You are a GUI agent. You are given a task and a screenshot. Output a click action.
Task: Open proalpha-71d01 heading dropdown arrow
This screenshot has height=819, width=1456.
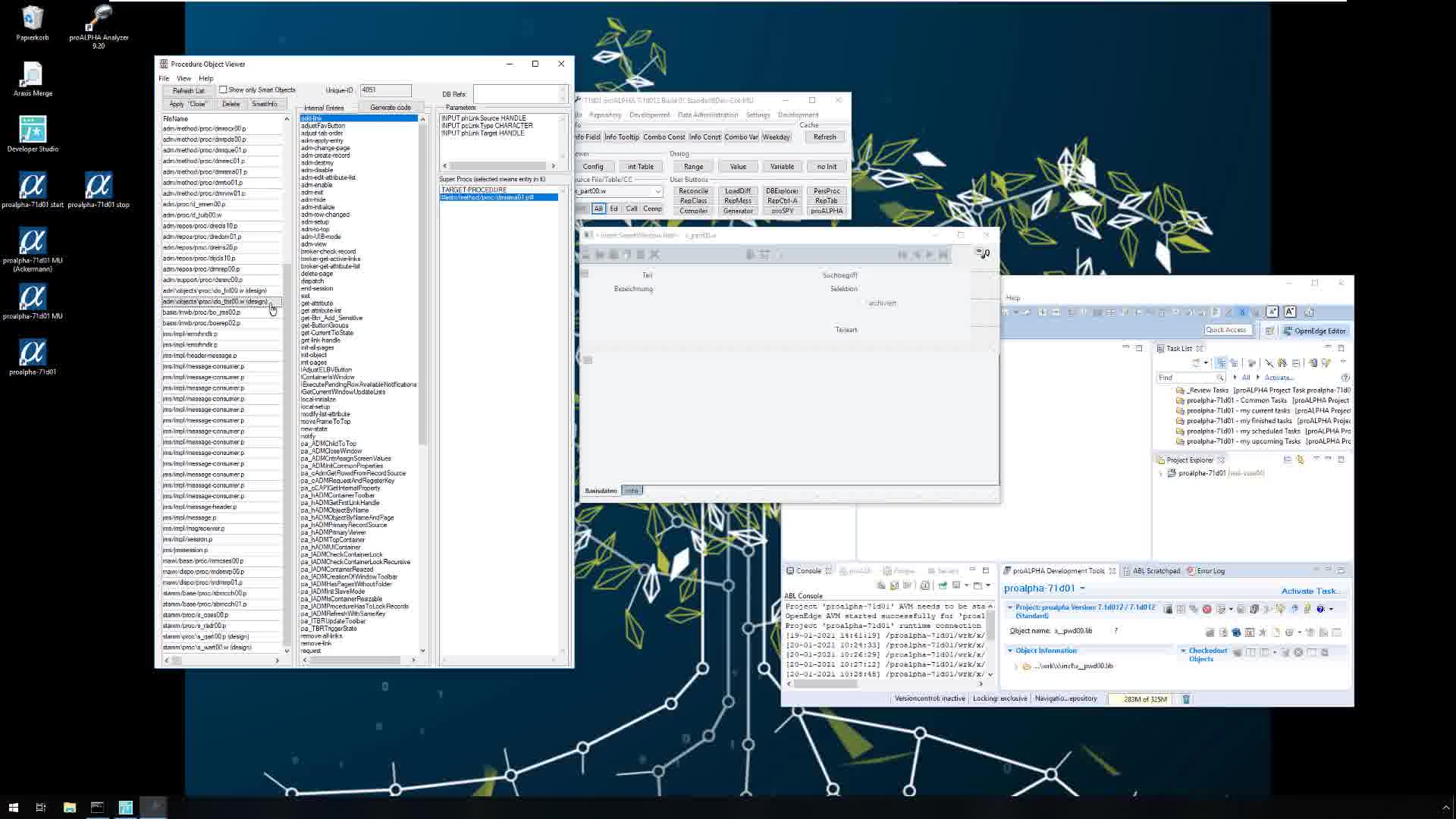(1082, 588)
